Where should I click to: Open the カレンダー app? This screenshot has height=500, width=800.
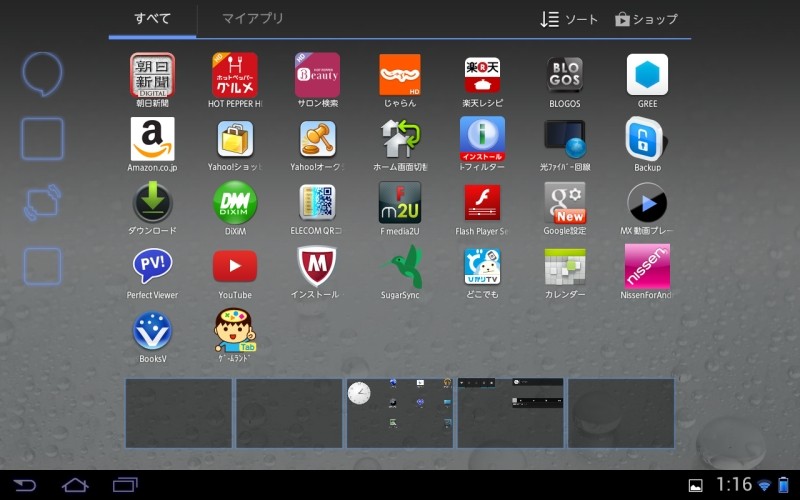point(565,266)
